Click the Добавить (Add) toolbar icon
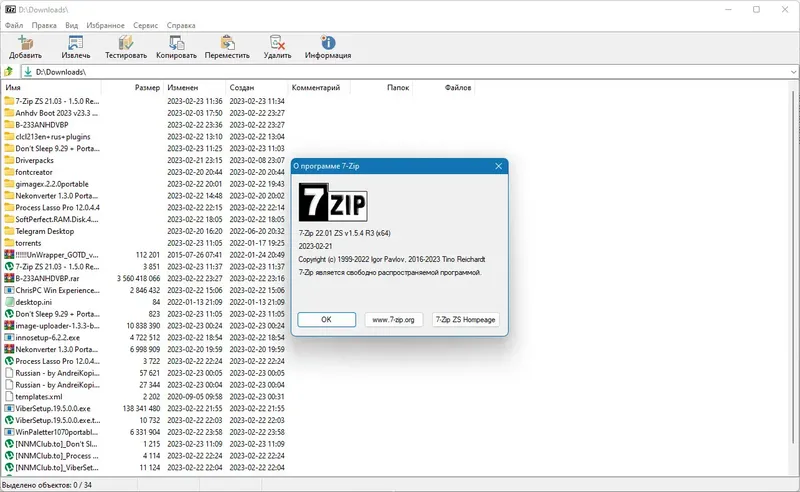The height and width of the screenshot is (492, 800). coord(25,42)
